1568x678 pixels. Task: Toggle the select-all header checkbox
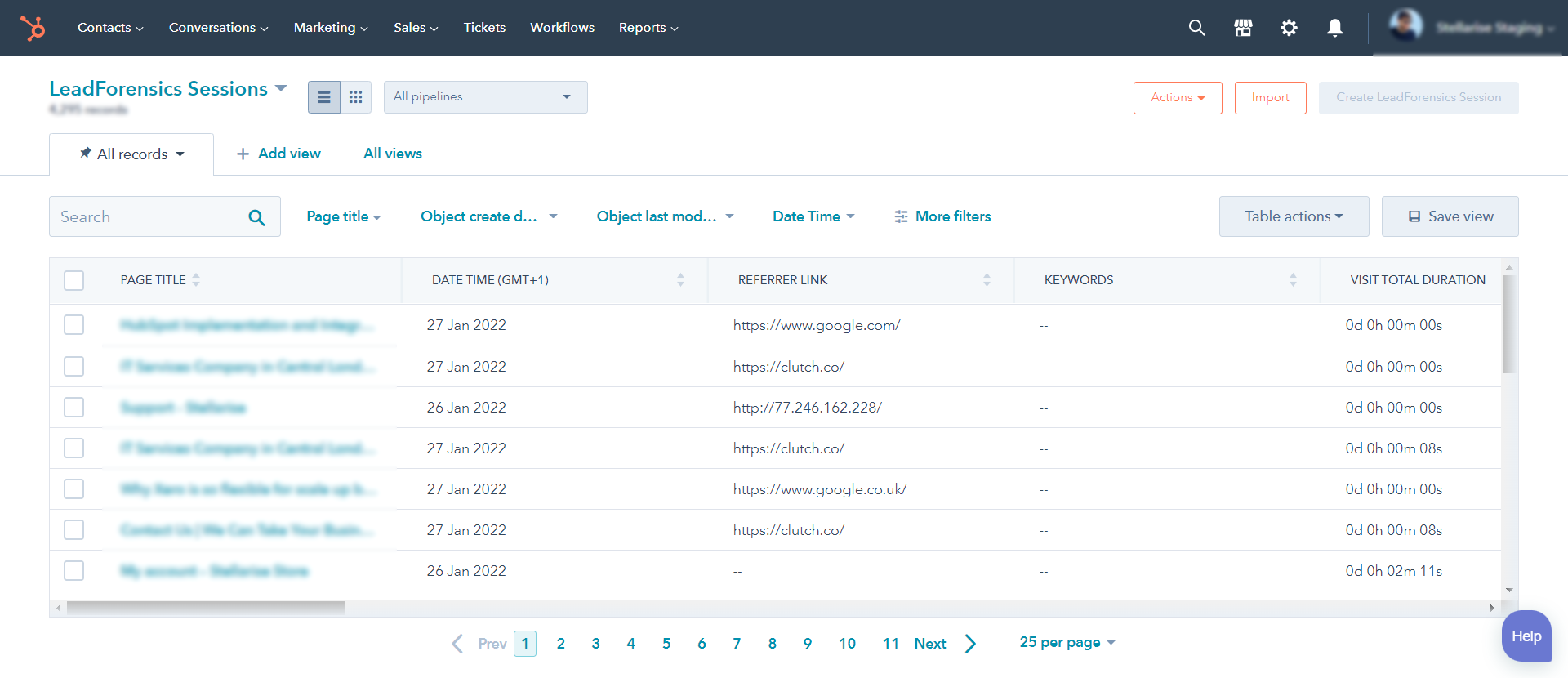coord(73,280)
